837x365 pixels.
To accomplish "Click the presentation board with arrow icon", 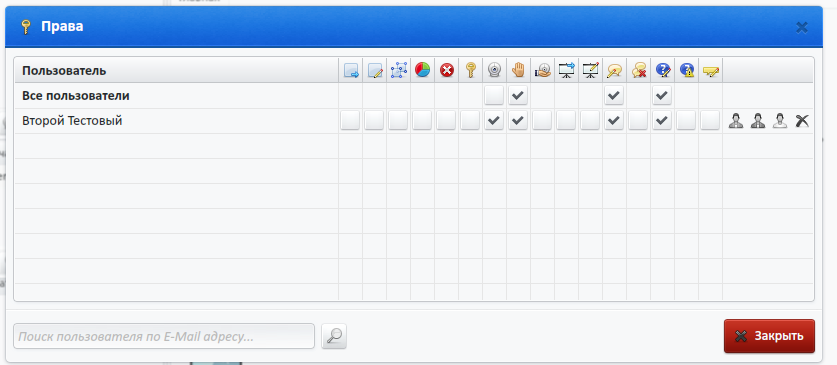I will [566, 70].
